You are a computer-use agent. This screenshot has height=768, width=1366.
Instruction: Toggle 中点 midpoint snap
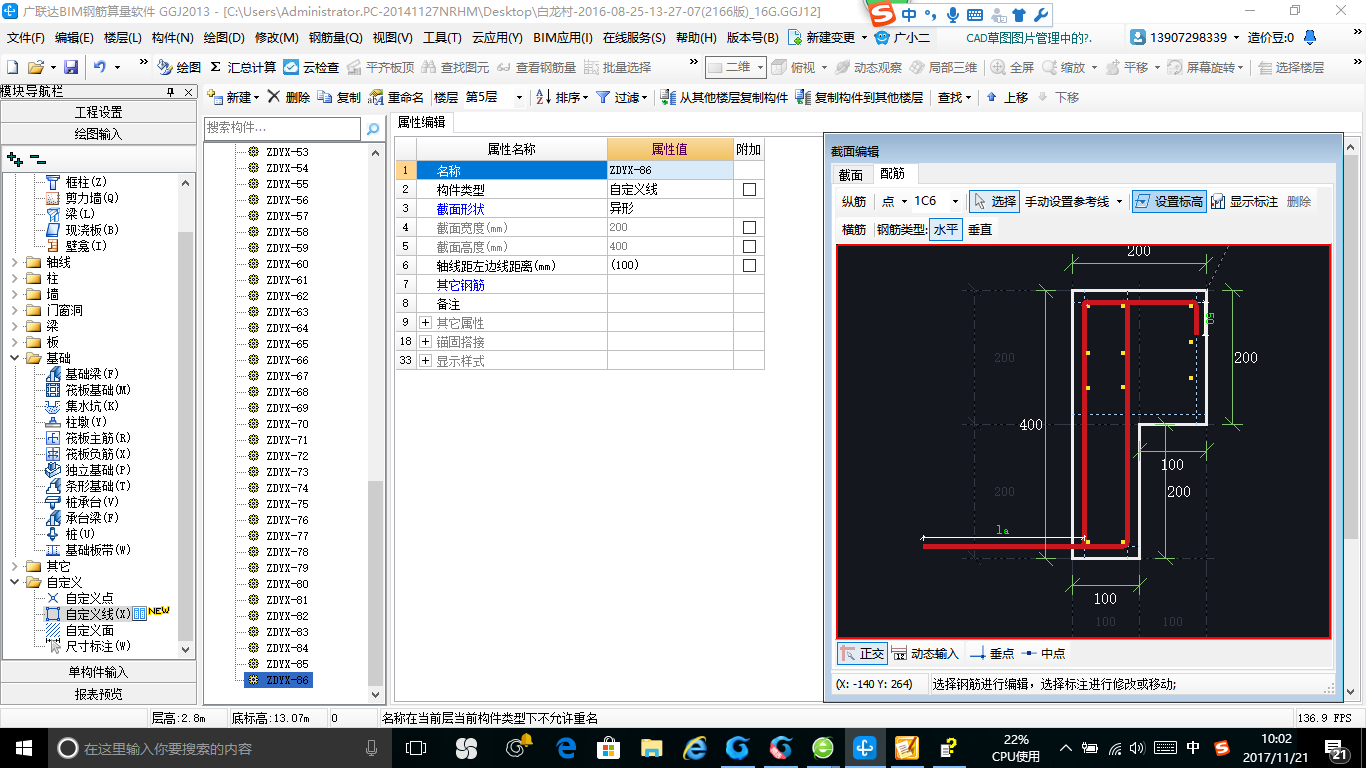pyautogui.click(x=1043, y=653)
